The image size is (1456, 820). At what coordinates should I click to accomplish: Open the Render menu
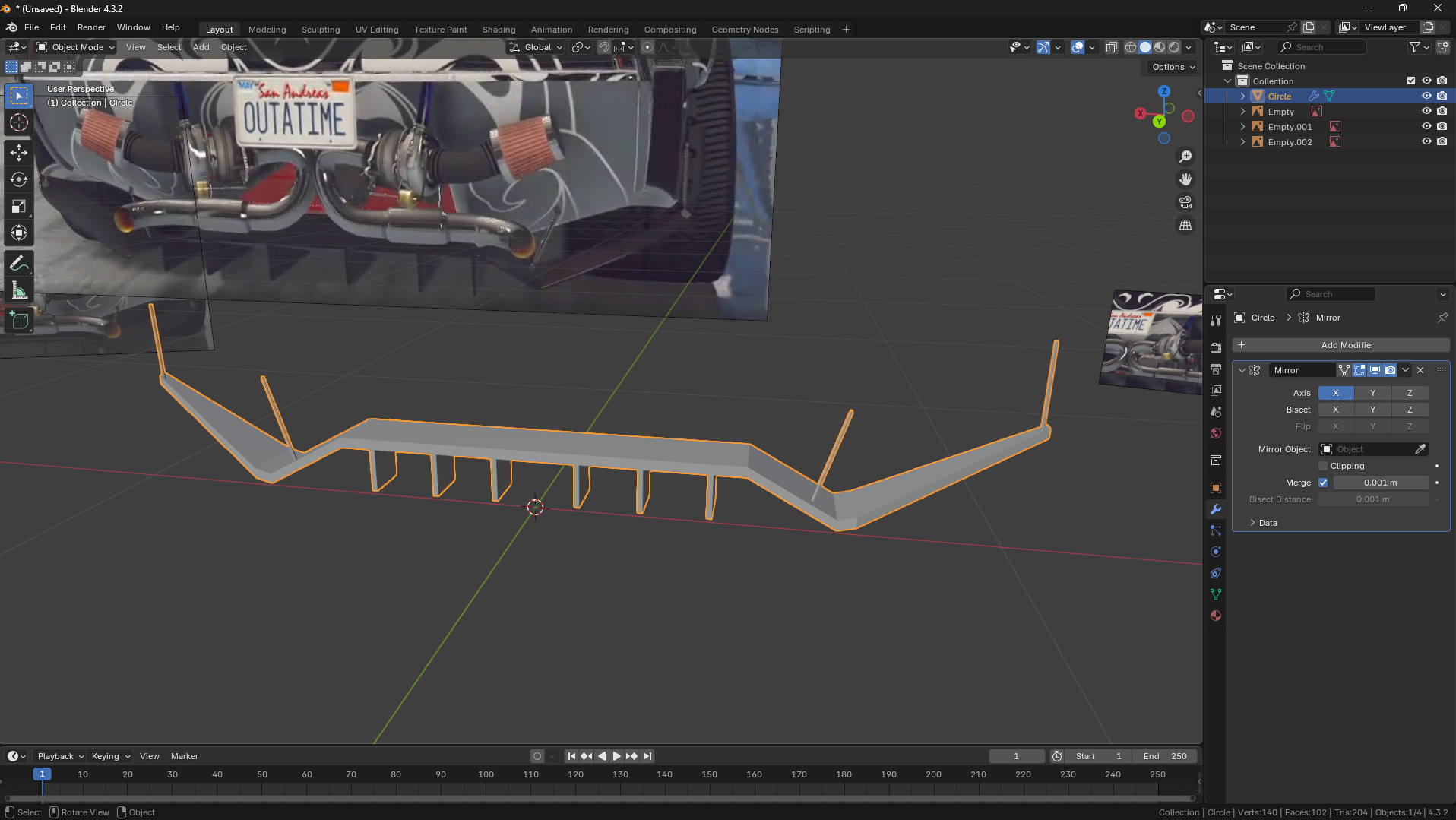(91, 27)
